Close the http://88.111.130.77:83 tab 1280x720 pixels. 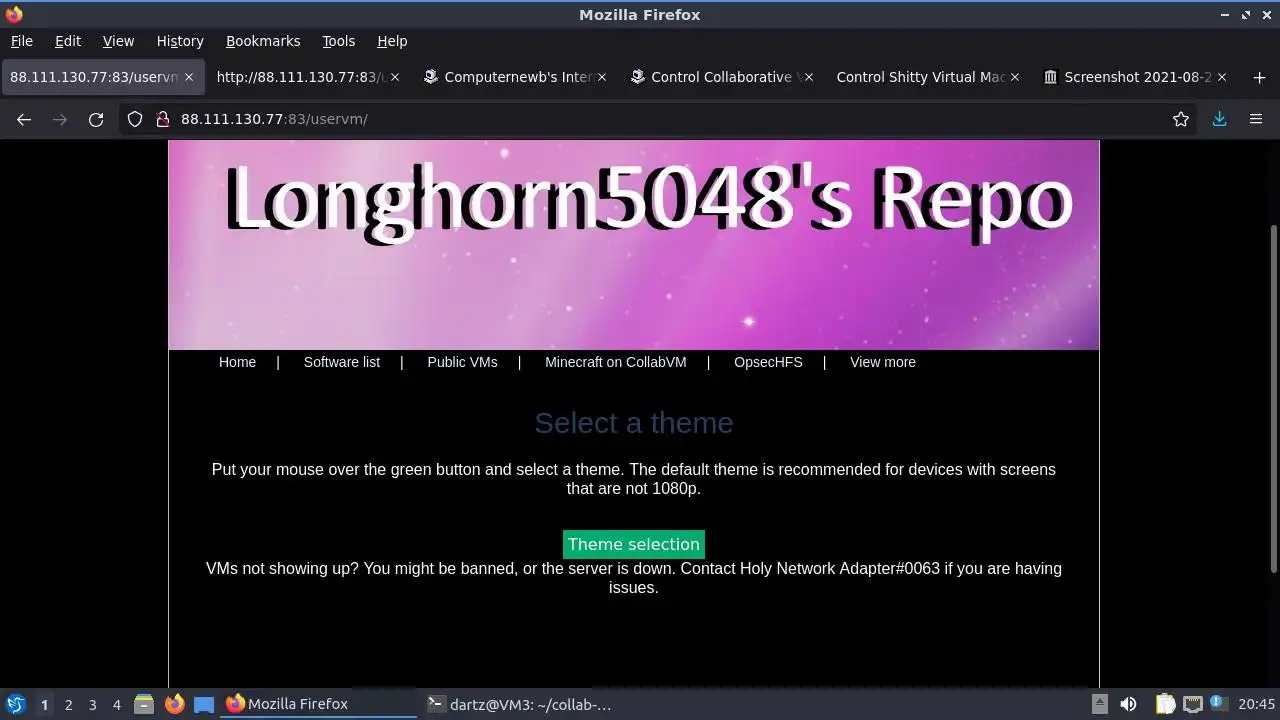click(394, 77)
